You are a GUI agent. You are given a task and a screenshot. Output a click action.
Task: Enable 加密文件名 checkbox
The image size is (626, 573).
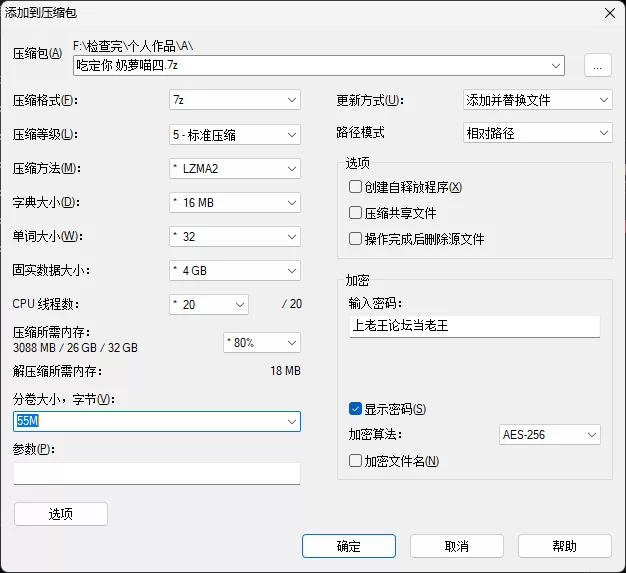click(x=355, y=460)
